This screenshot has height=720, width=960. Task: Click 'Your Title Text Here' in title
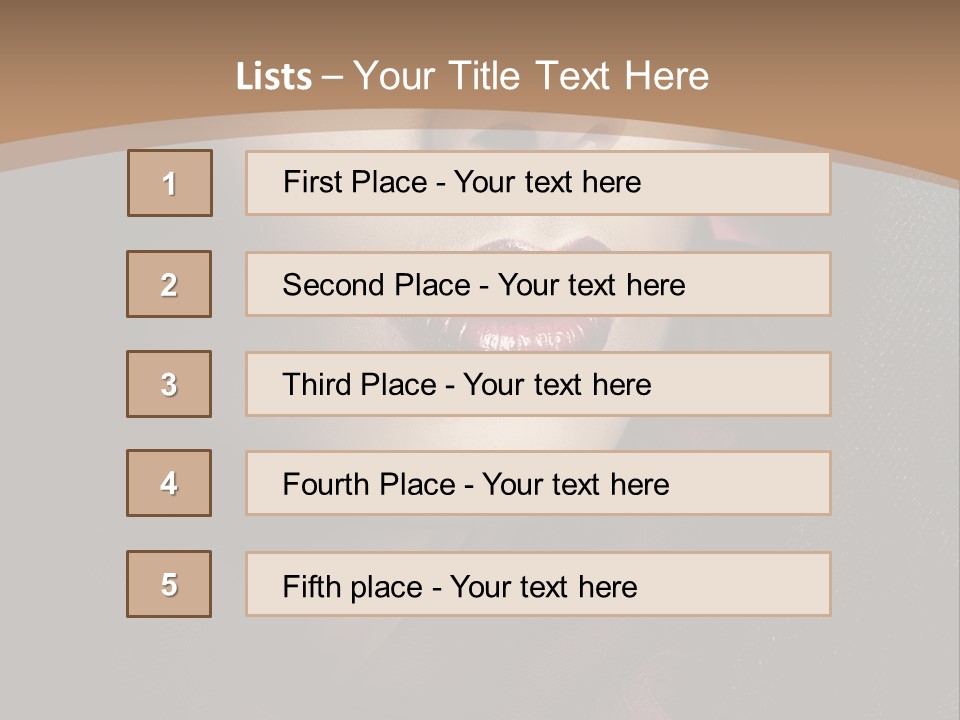click(x=531, y=76)
